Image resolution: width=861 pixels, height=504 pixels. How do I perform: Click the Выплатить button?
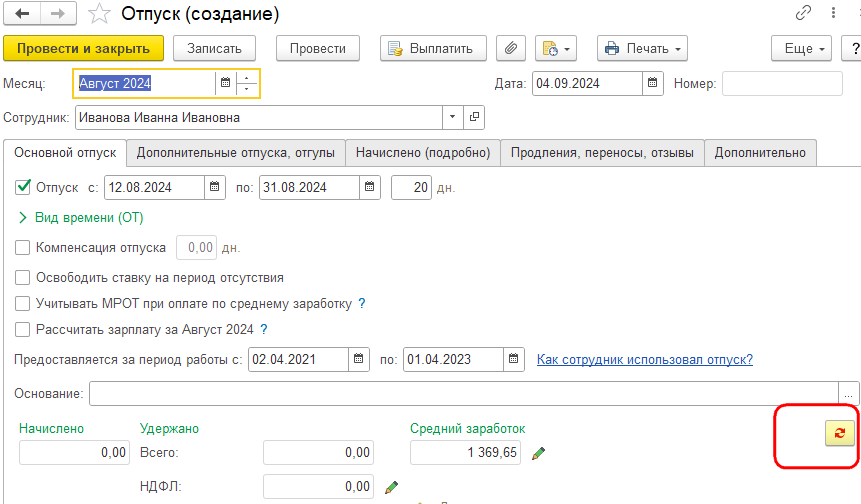coord(433,48)
